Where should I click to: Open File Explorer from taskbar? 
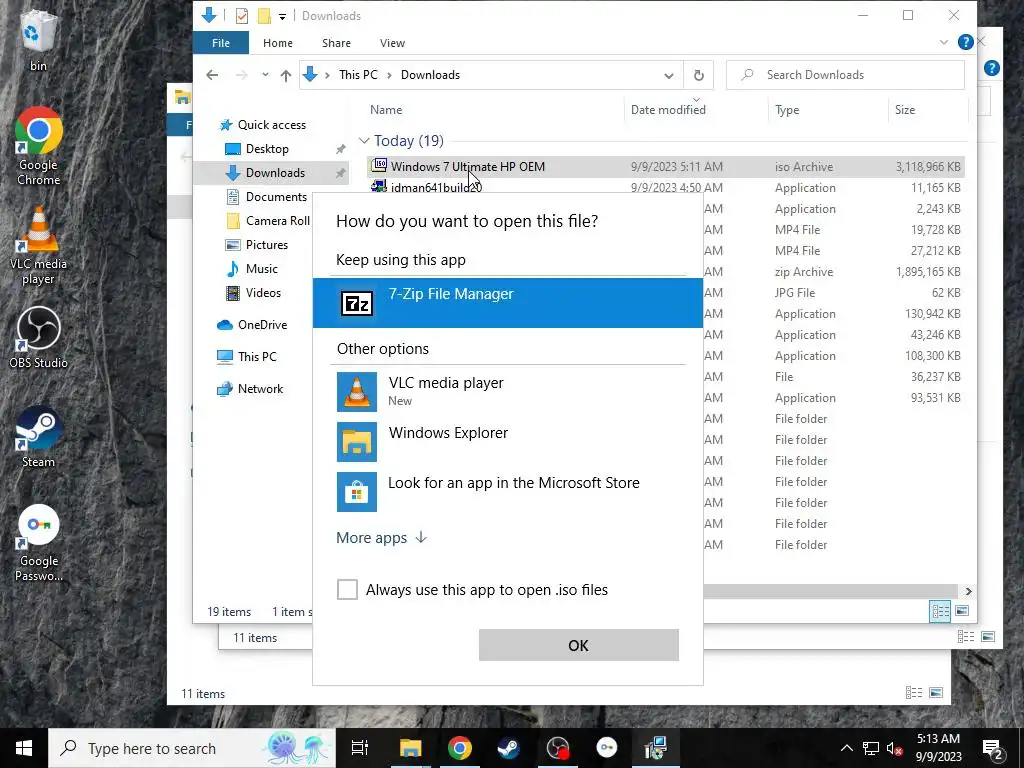tap(411, 748)
